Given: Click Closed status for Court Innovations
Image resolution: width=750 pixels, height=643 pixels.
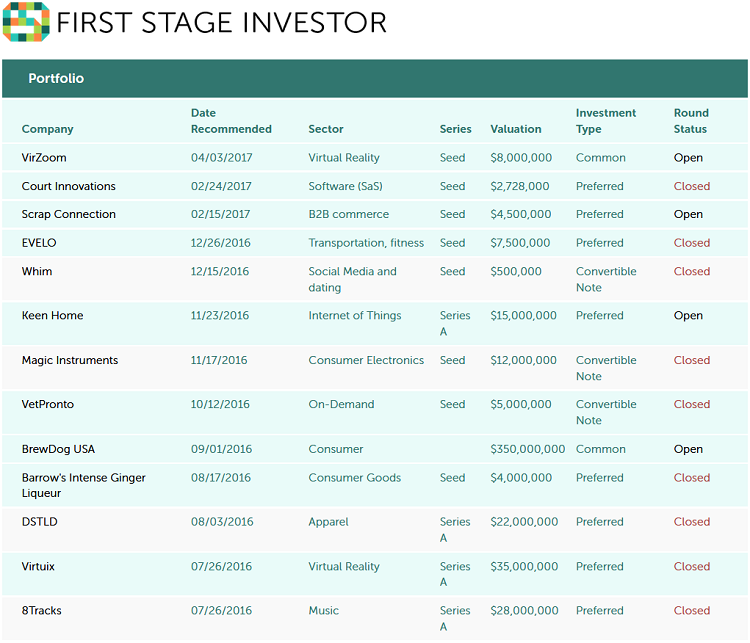Looking at the screenshot, I should click(x=692, y=186).
